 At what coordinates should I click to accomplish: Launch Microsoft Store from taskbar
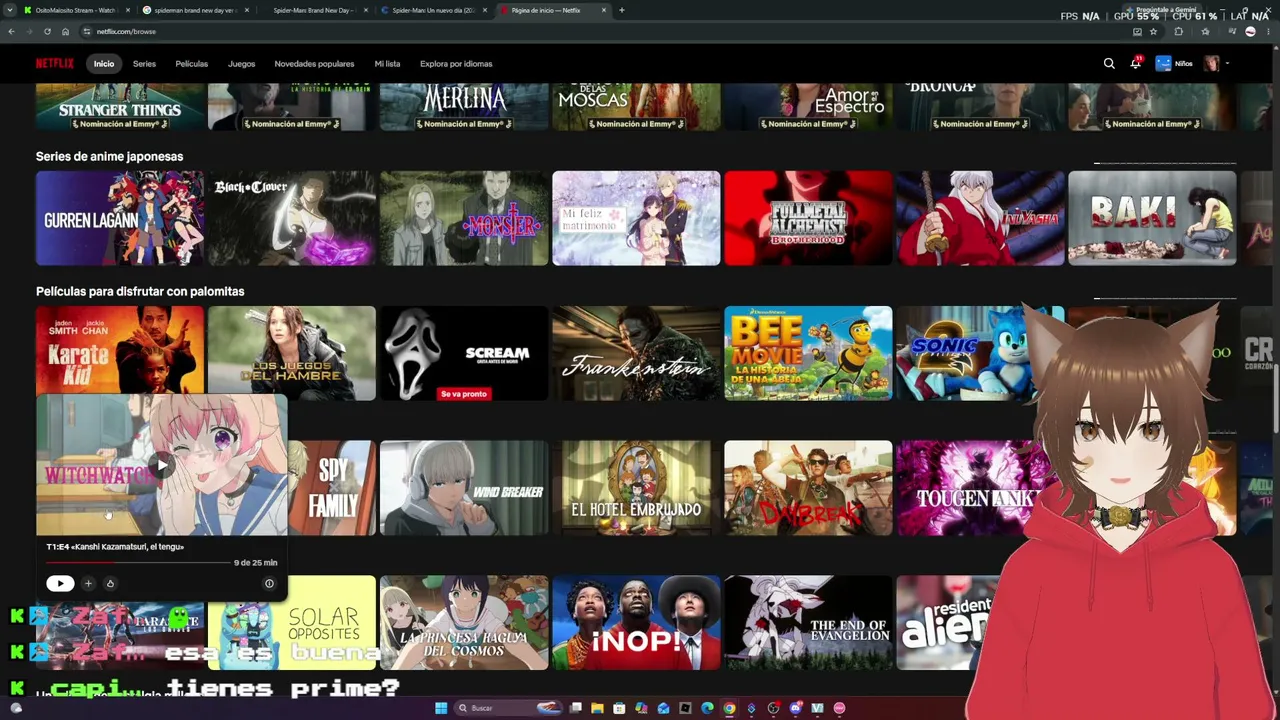pyautogui.click(x=619, y=708)
